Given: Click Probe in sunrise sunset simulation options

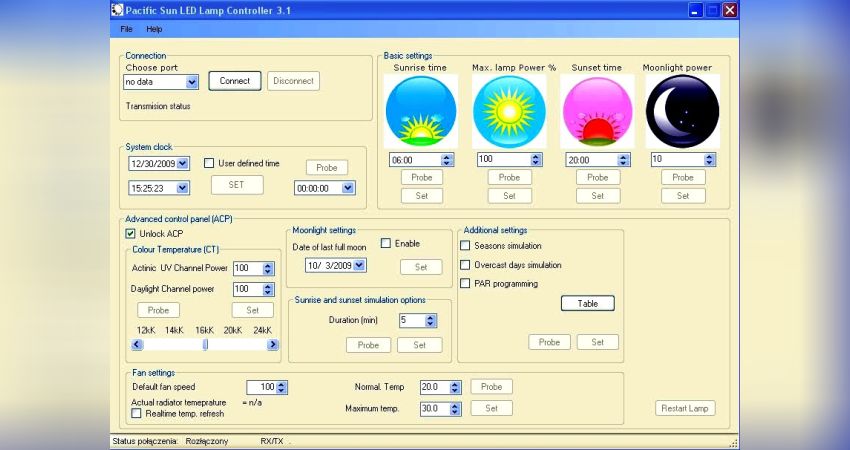Looking at the screenshot, I should [x=368, y=345].
